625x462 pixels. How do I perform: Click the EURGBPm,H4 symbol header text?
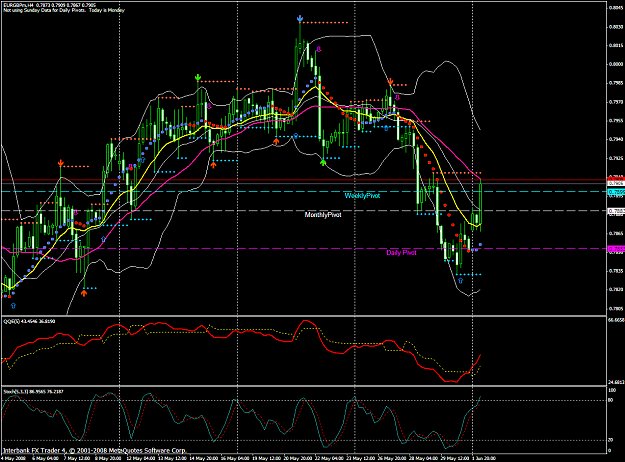tap(18, 6)
